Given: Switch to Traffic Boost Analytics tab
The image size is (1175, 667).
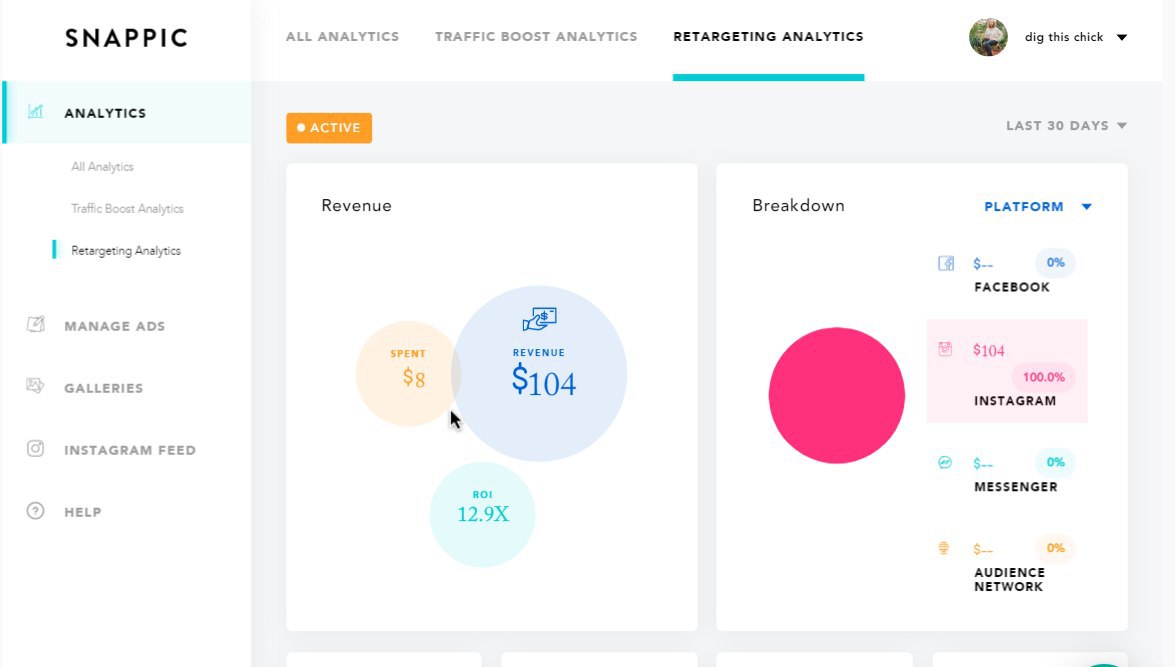Looking at the screenshot, I should (536, 37).
